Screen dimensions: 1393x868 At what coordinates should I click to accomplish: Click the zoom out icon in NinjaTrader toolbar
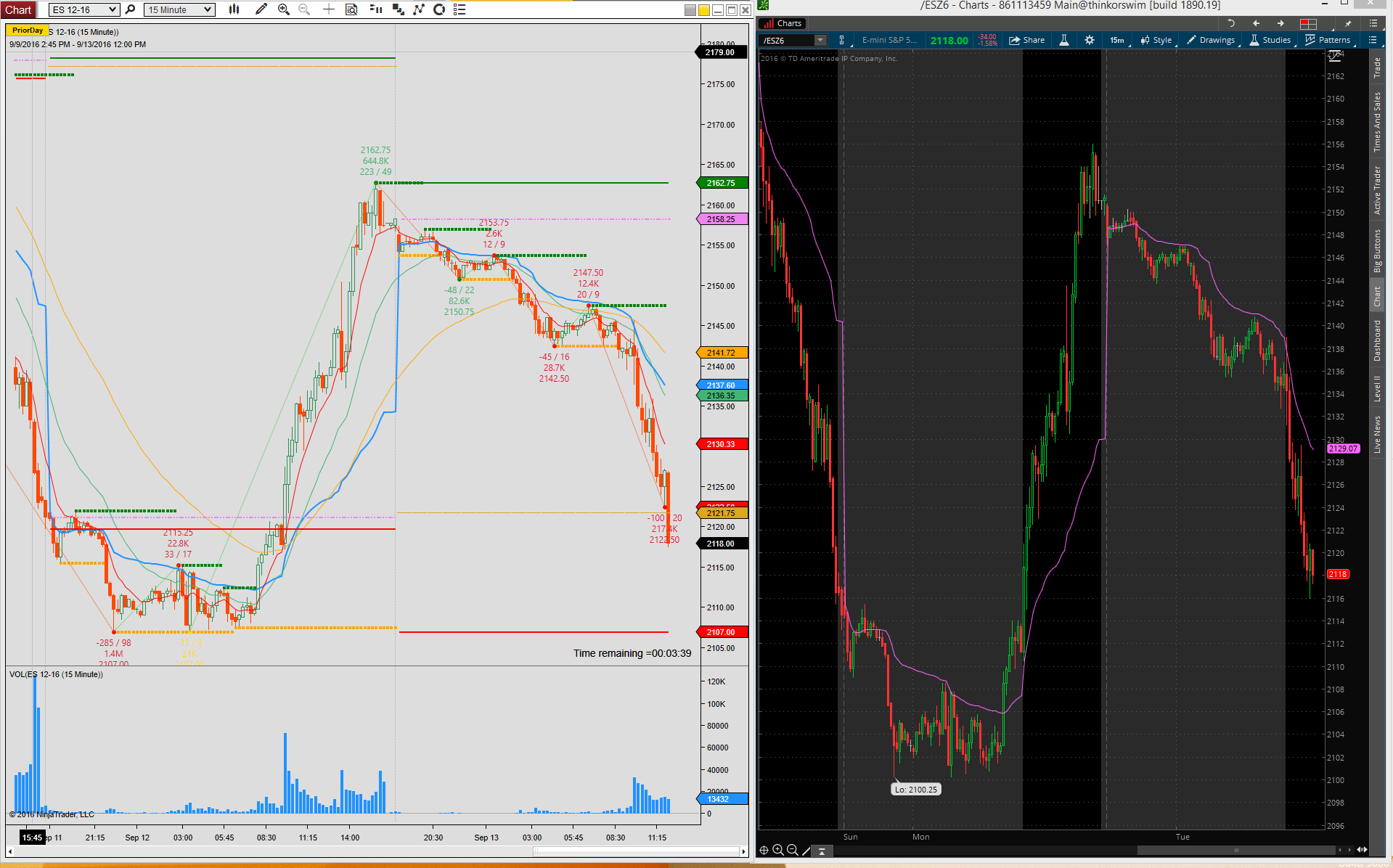pos(304,9)
